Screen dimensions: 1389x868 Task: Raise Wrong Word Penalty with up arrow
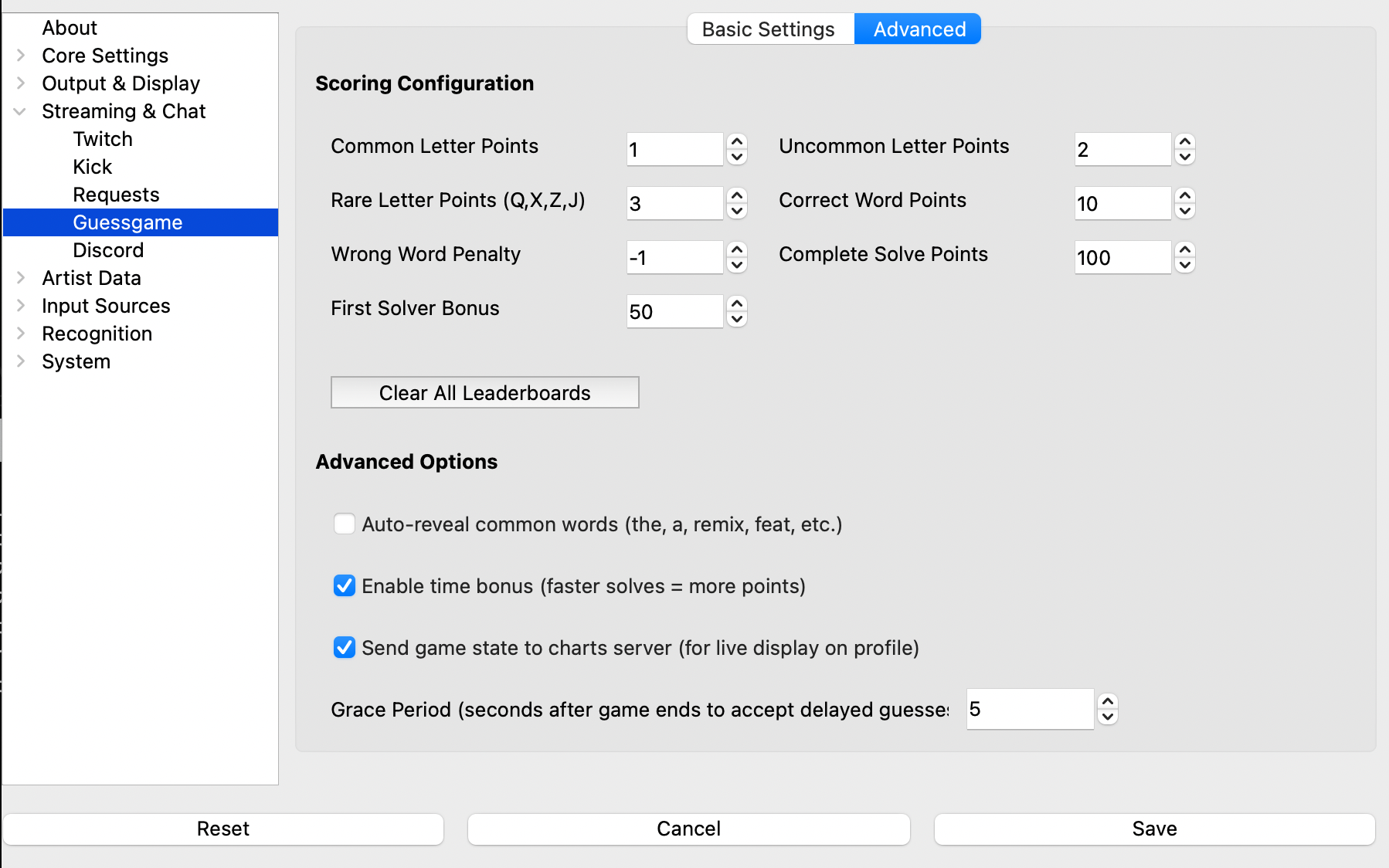point(737,250)
